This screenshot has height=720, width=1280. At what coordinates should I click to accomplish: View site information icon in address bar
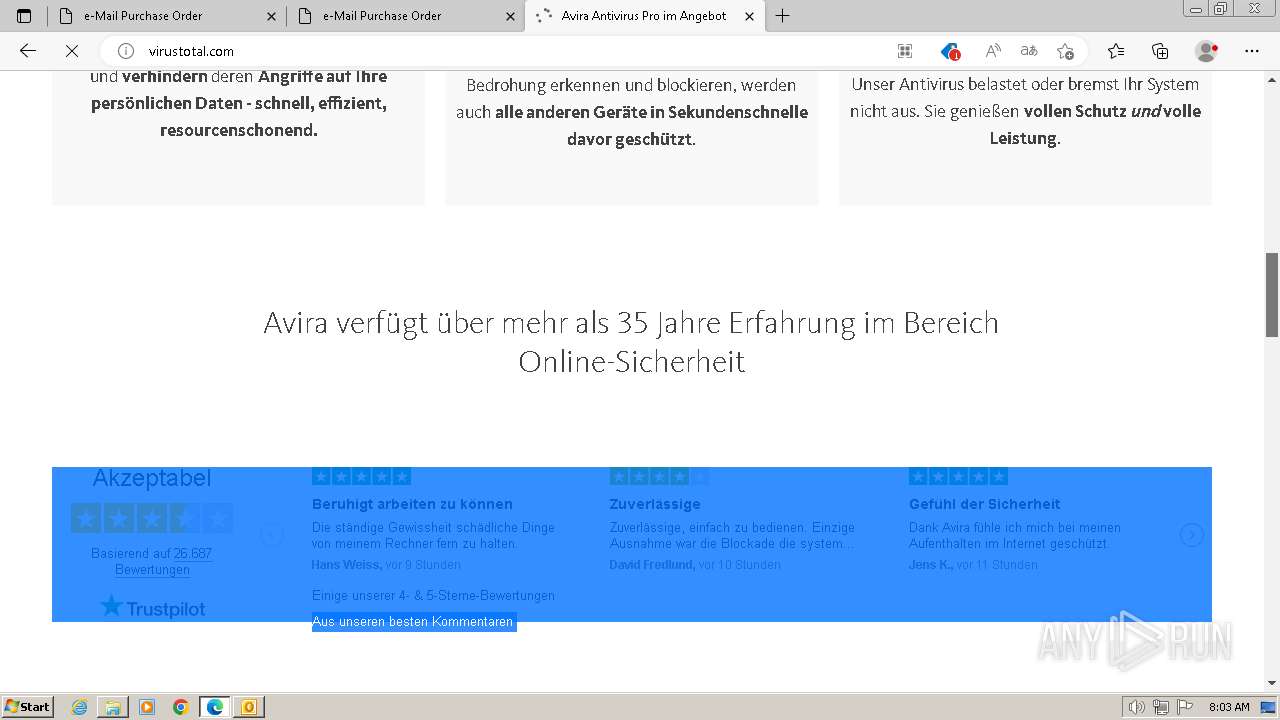(x=126, y=51)
